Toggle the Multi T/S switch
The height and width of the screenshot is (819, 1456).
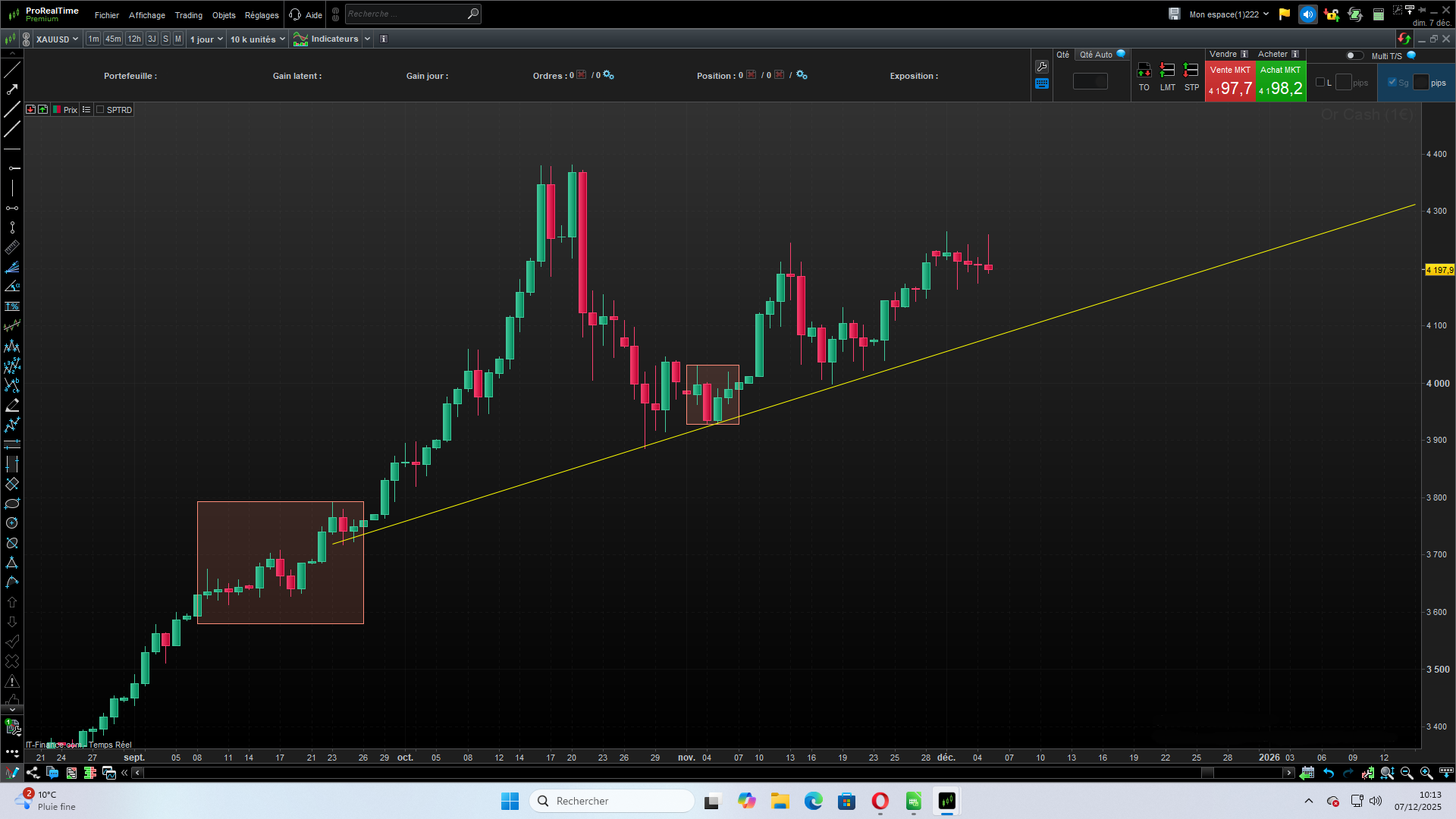click(x=1354, y=55)
